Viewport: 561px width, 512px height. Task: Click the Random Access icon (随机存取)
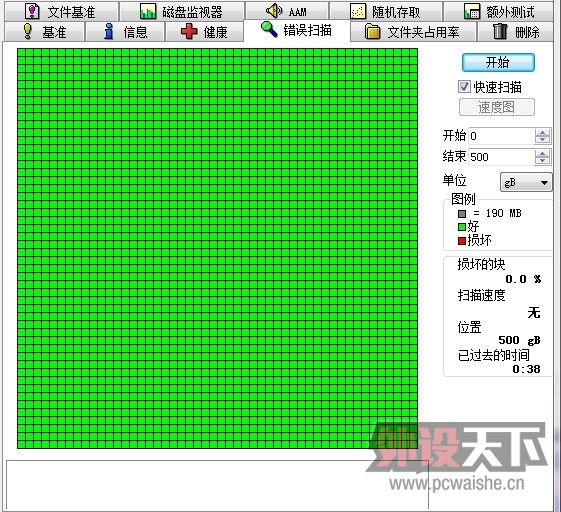coord(357,11)
